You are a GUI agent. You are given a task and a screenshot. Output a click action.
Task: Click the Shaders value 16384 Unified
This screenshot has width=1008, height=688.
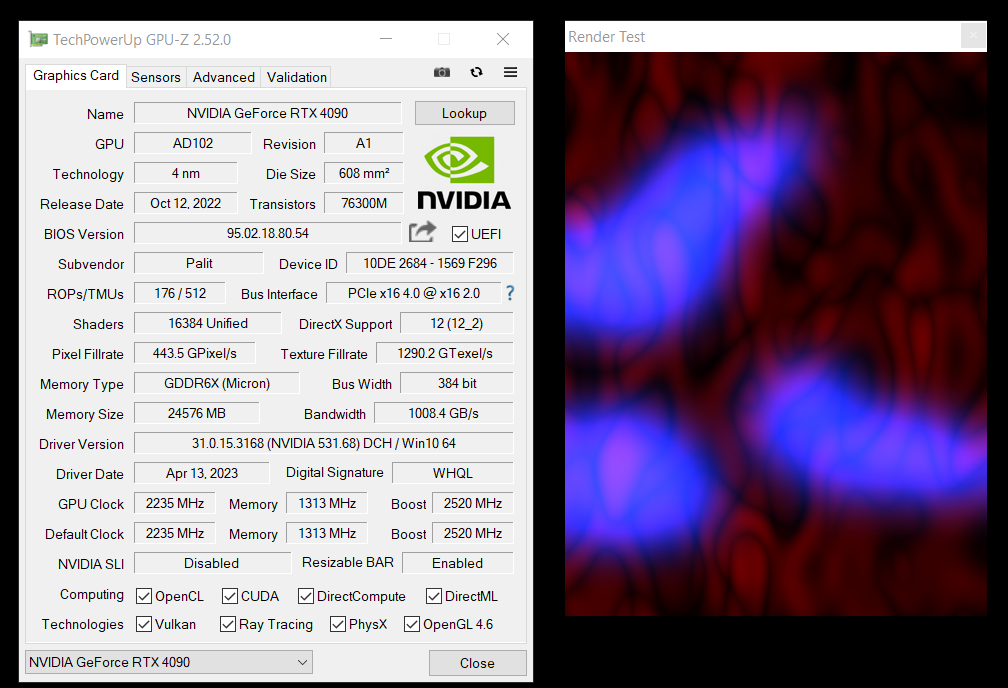(x=207, y=323)
